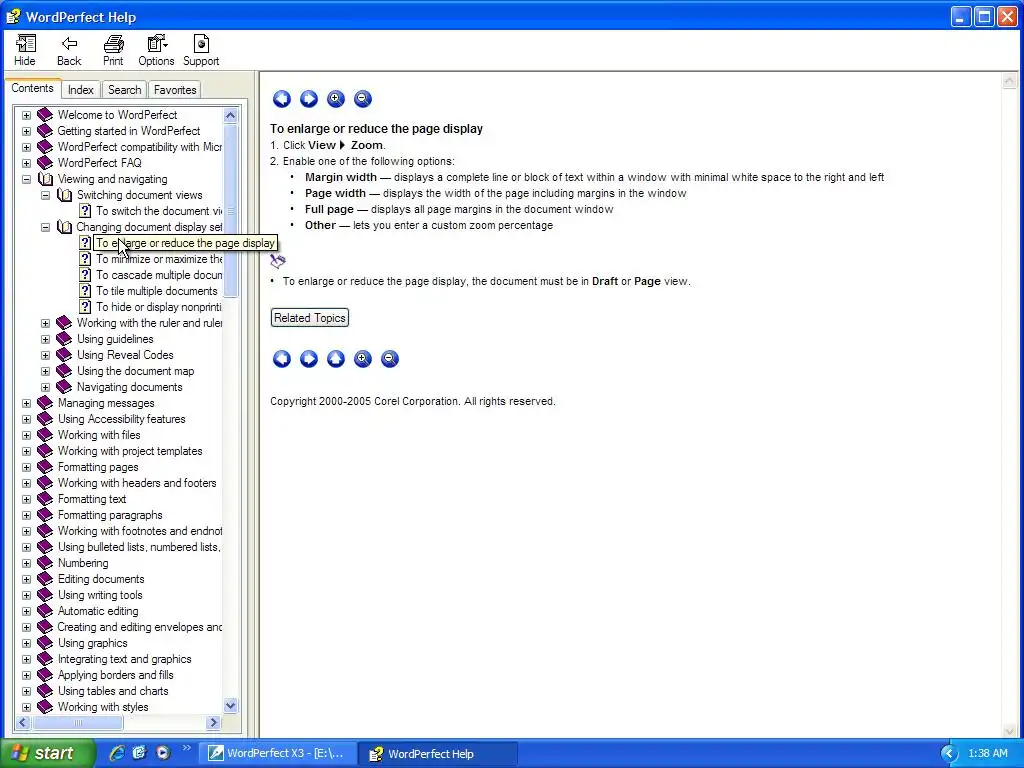1024x768 pixels.
Task: Click book icon next to Welcome to WordPerfect
Action: [45, 115]
